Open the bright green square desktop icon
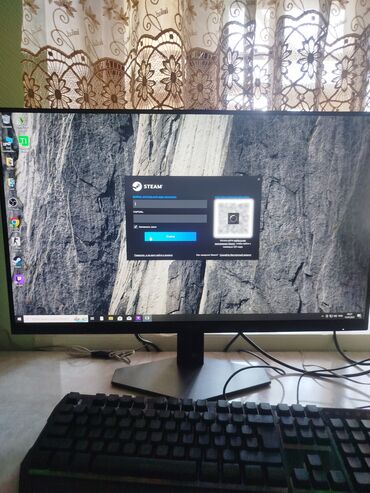 24,141
